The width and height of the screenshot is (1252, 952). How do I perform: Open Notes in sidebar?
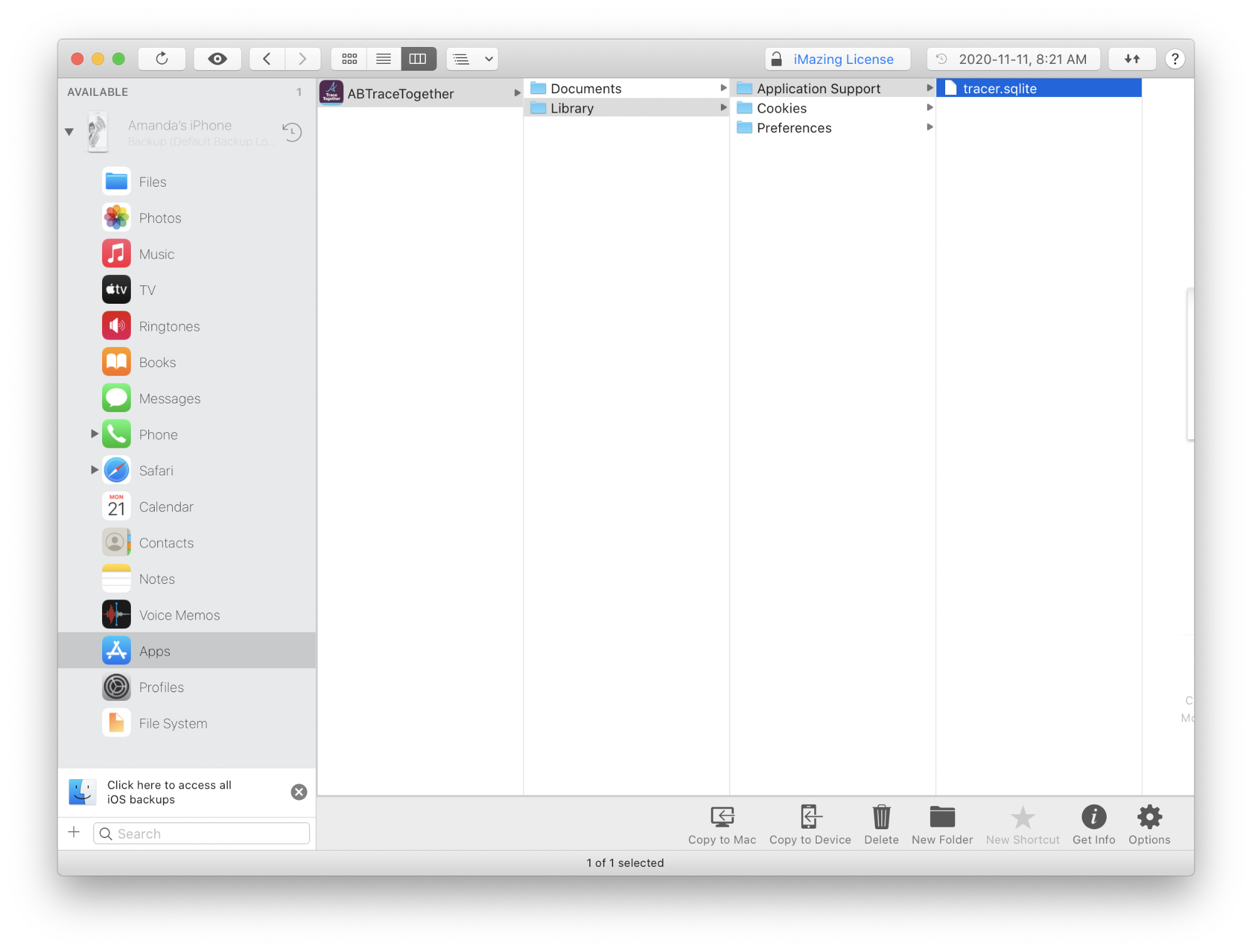(x=187, y=579)
